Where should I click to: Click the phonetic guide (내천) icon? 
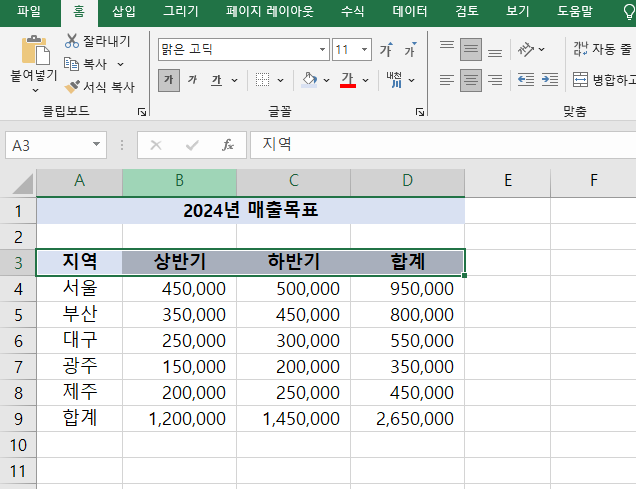(394, 80)
